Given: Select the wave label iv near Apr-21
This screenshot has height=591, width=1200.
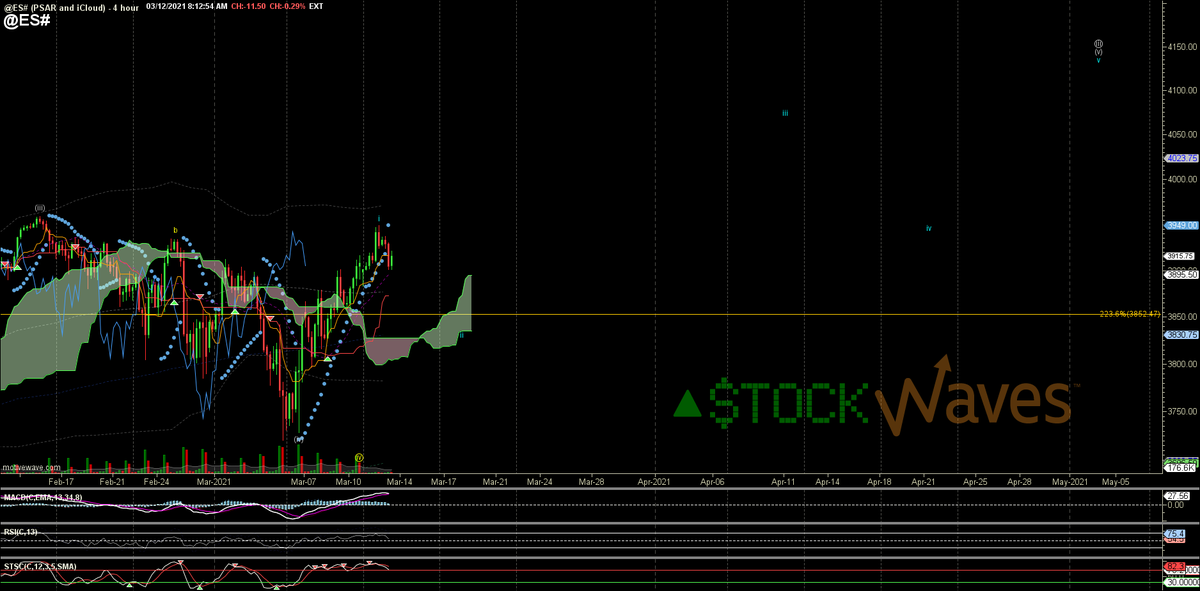Looking at the screenshot, I should [x=929, y=228].
